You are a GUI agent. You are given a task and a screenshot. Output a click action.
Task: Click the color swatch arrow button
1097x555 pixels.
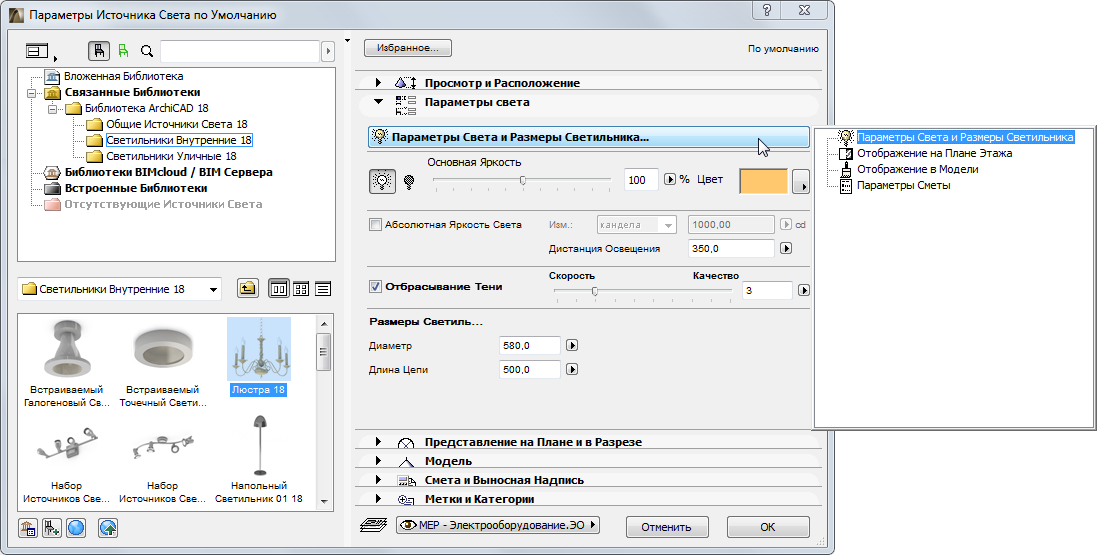(x=800, y=181)
